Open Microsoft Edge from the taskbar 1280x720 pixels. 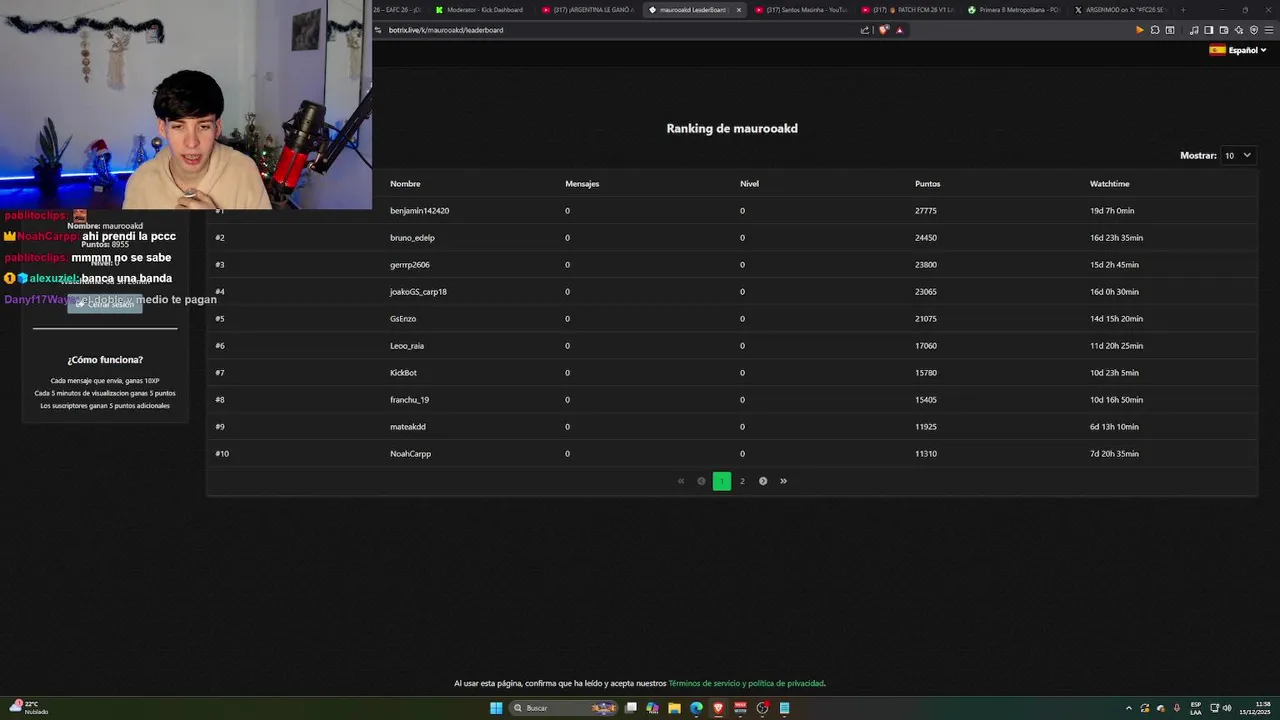coord(697,708)
